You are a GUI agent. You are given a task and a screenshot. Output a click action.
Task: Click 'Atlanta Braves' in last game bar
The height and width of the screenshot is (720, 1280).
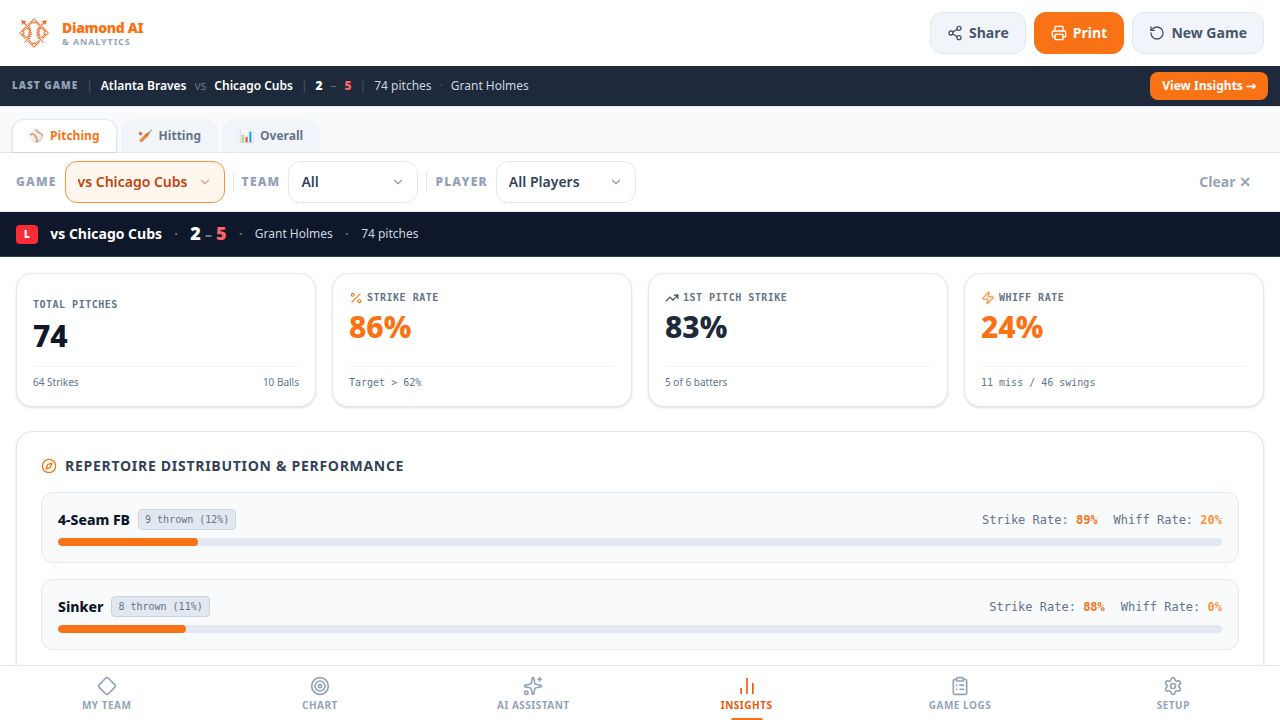click(143, 86)
